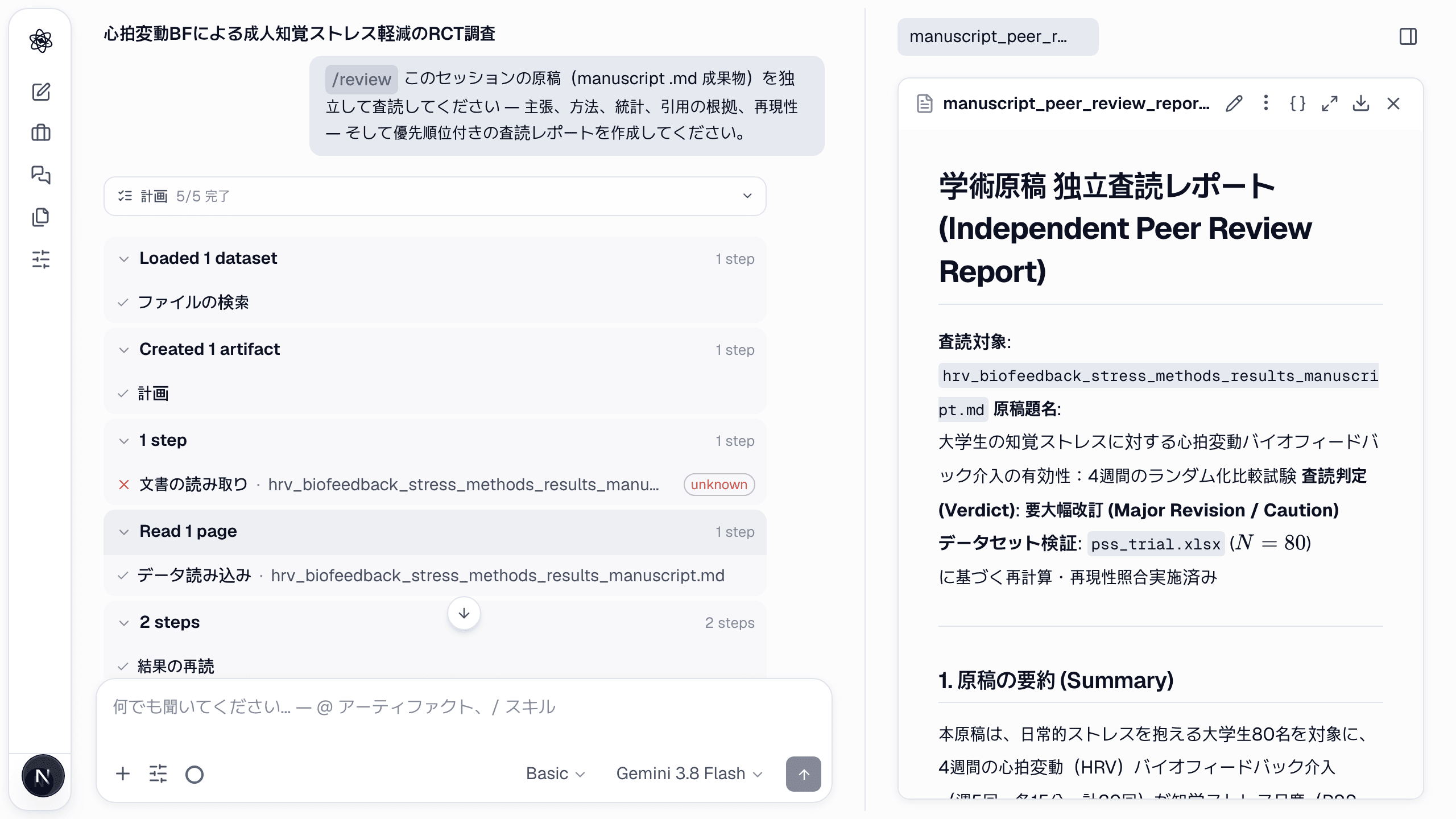This screenshot has width=1456, height=819.
Task: Jump to latest with down arrow button
Action: pyautogui.click(x=464, y=613)
